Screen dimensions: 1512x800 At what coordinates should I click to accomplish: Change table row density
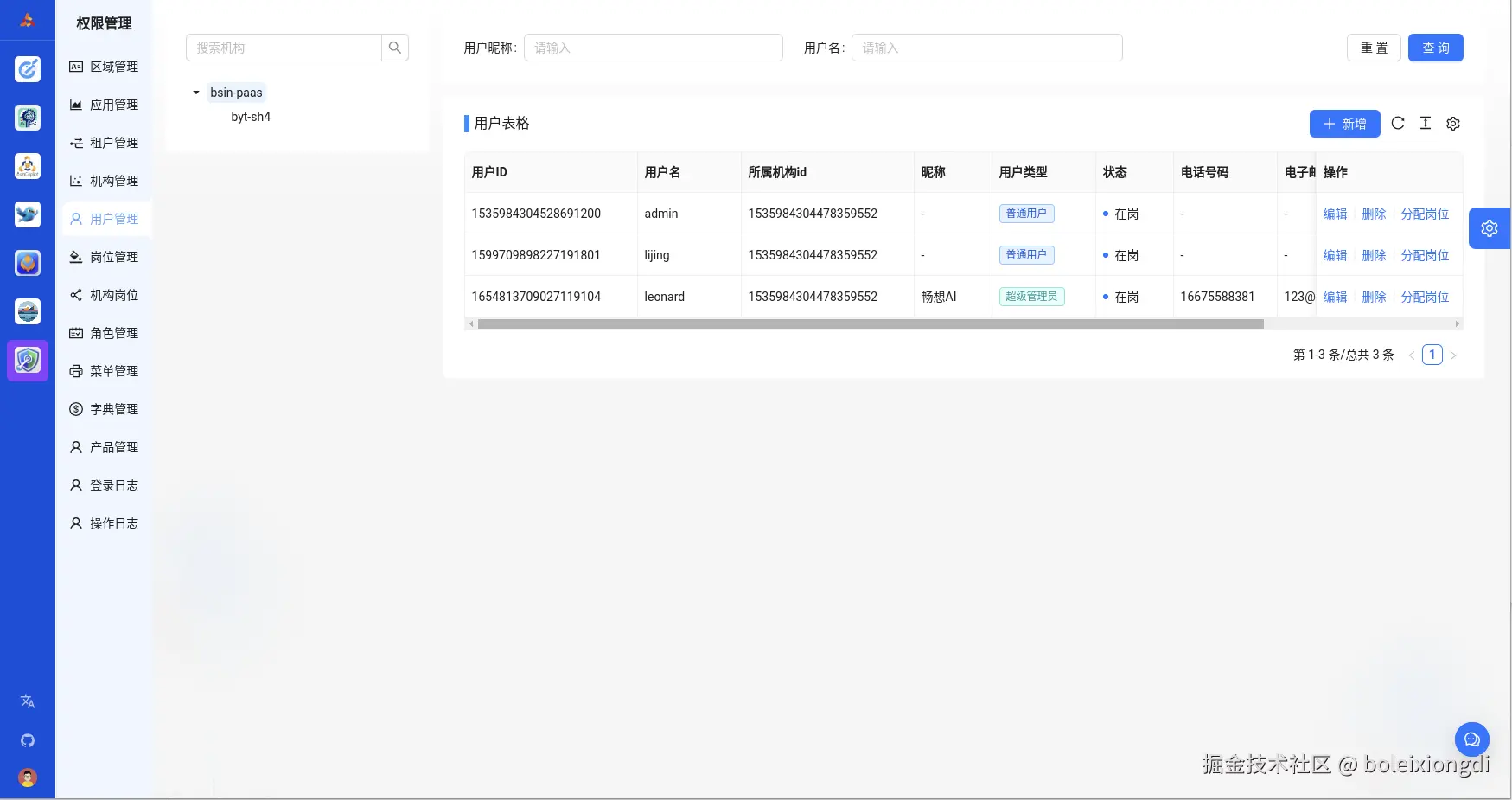[1426, 124]
